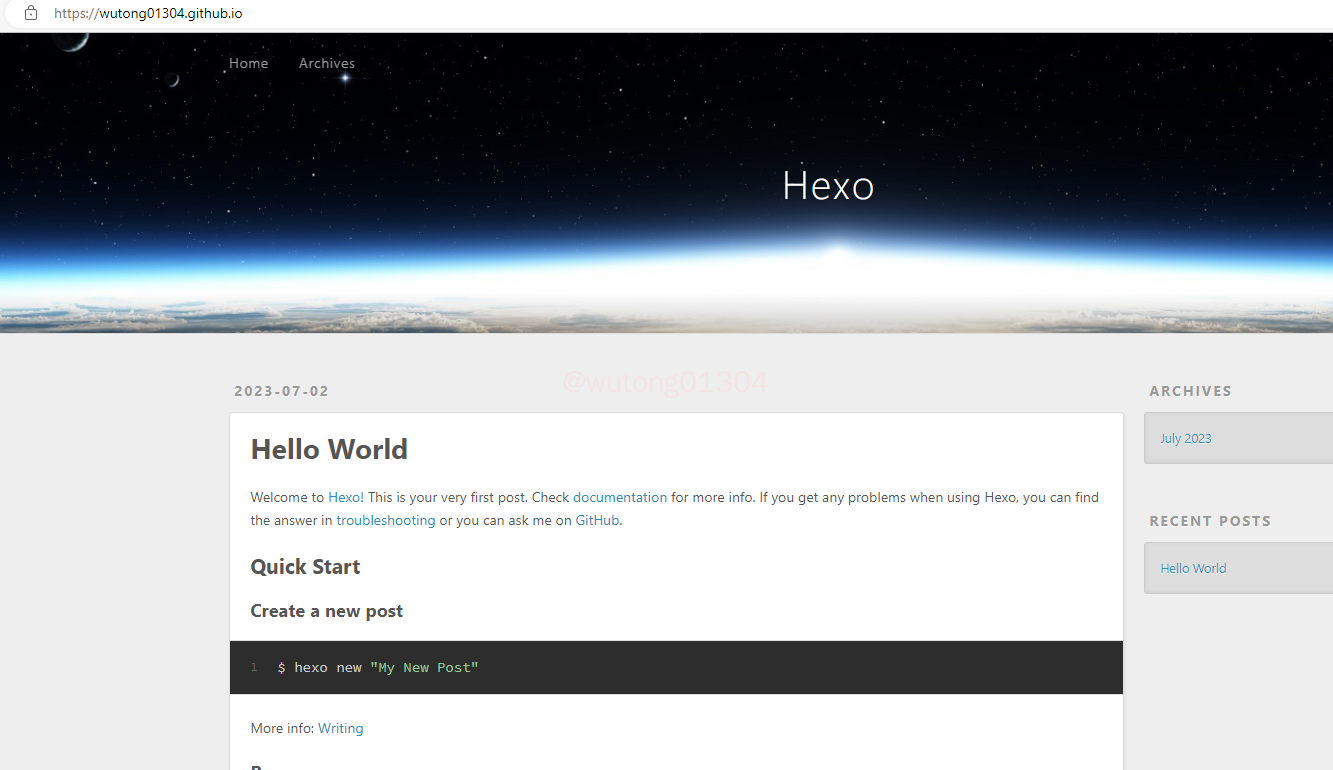
Task: Click the ARCHIVES sidebar widget heading
Action: (1190, 391)
